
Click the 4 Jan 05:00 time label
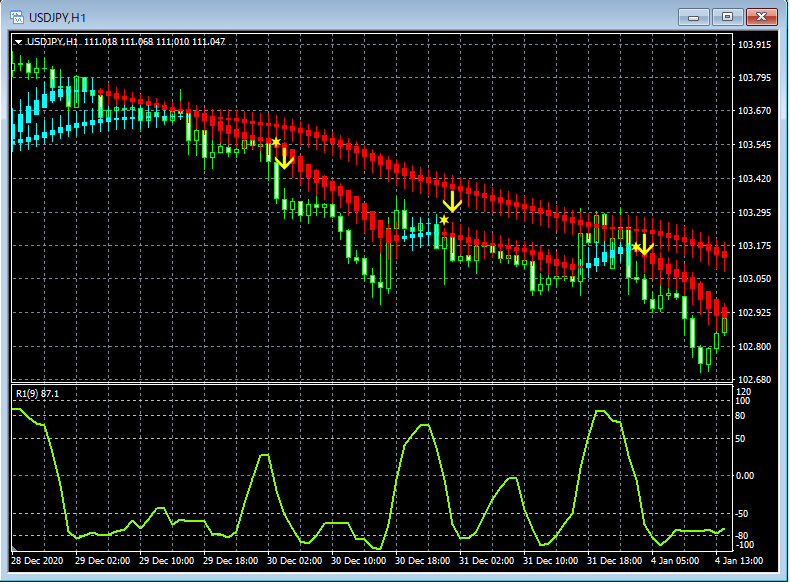tap(675, 561)
